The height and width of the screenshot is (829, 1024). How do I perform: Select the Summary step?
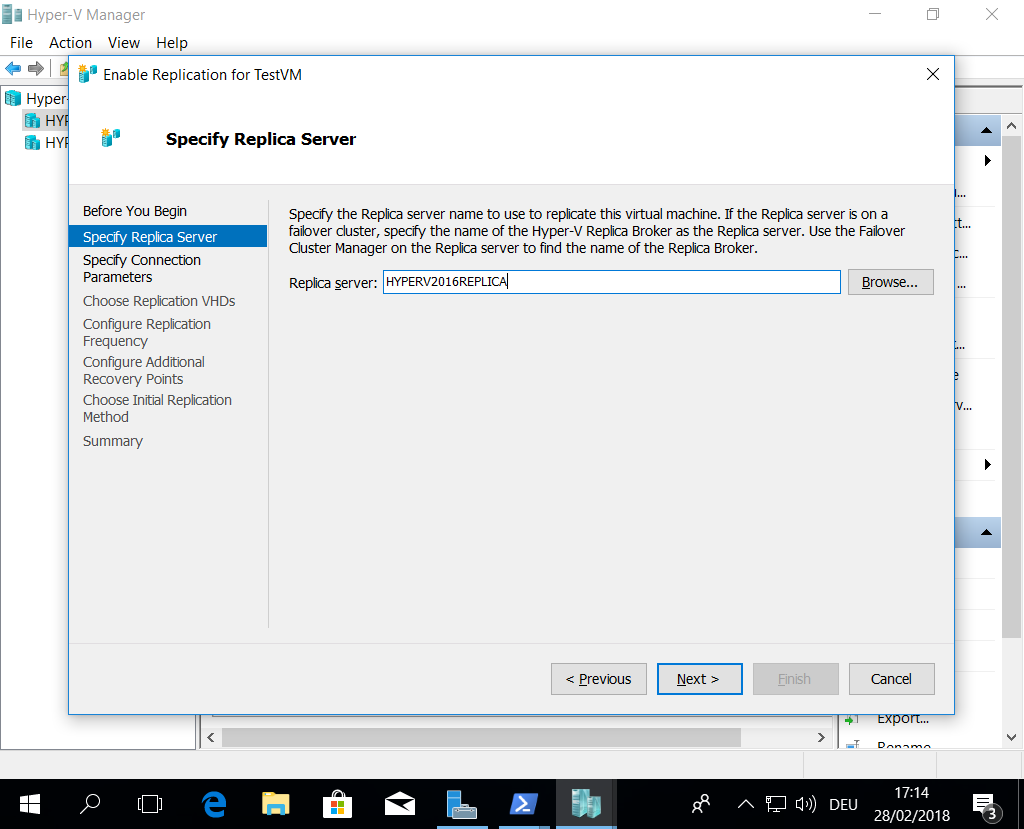point(112,441)
